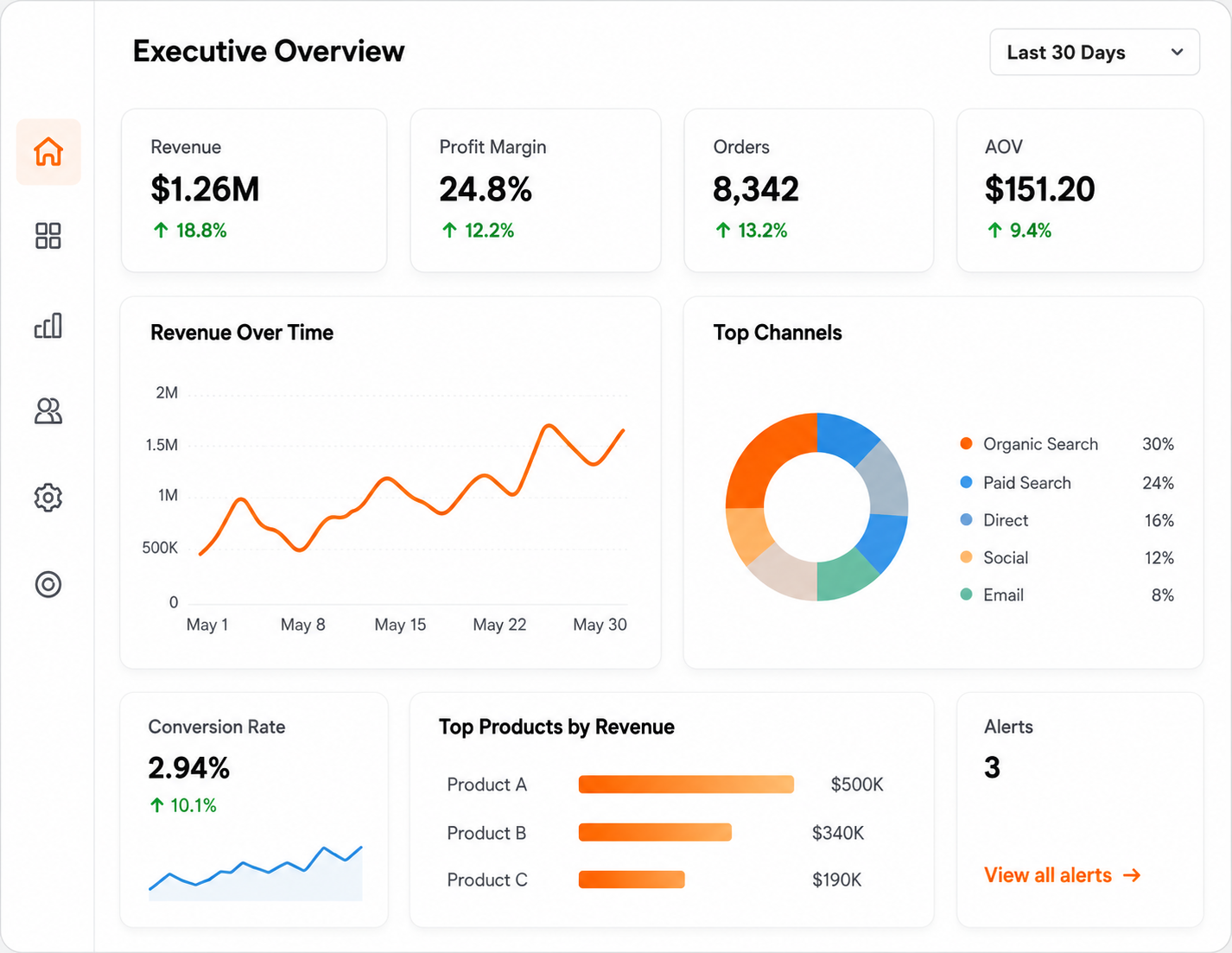Click the green up arrow under Revenue
The width and height of the screenshot is (1232, 953).
point(161,230)
